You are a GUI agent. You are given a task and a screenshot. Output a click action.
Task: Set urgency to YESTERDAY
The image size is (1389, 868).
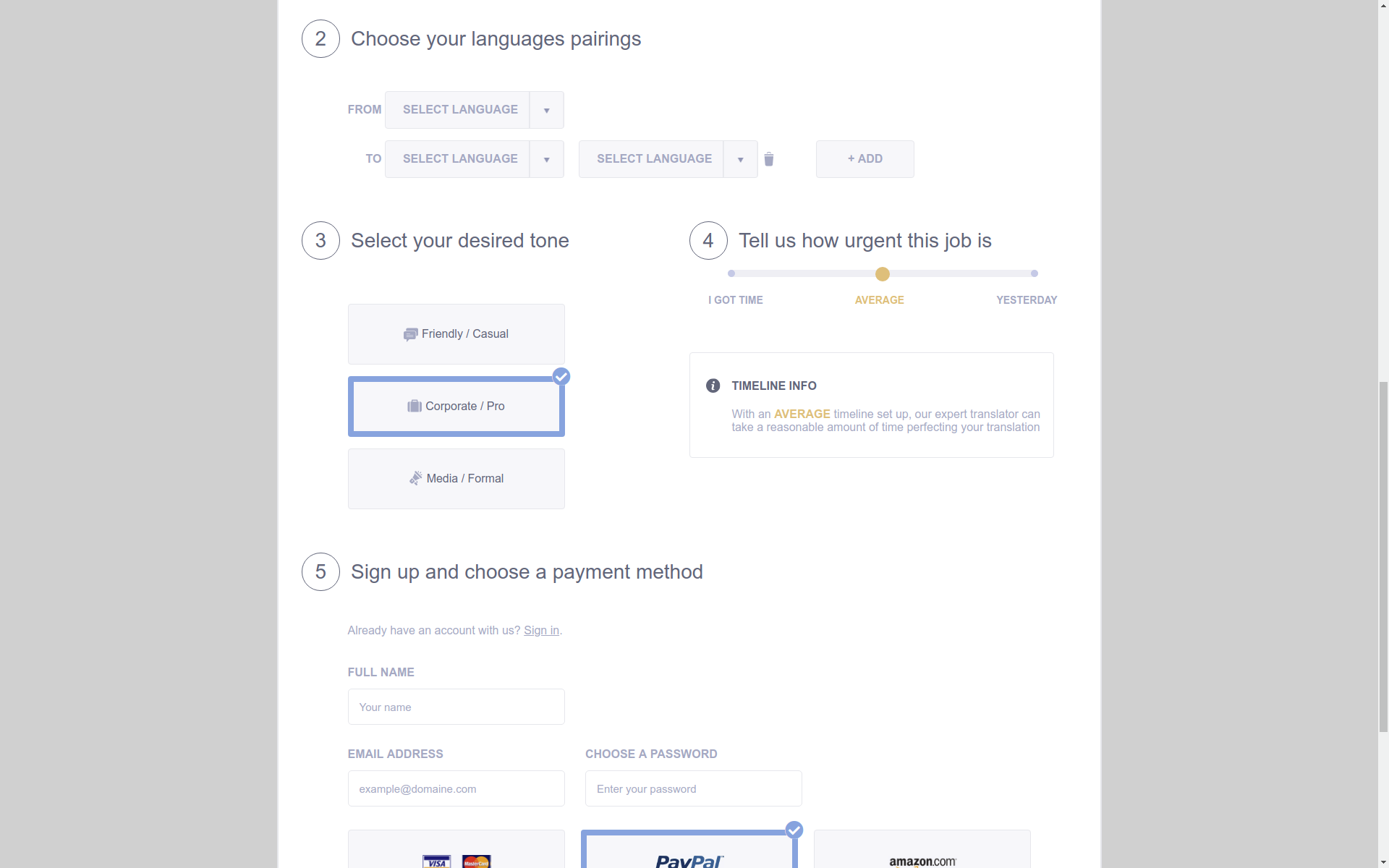tap(1035, 273)
